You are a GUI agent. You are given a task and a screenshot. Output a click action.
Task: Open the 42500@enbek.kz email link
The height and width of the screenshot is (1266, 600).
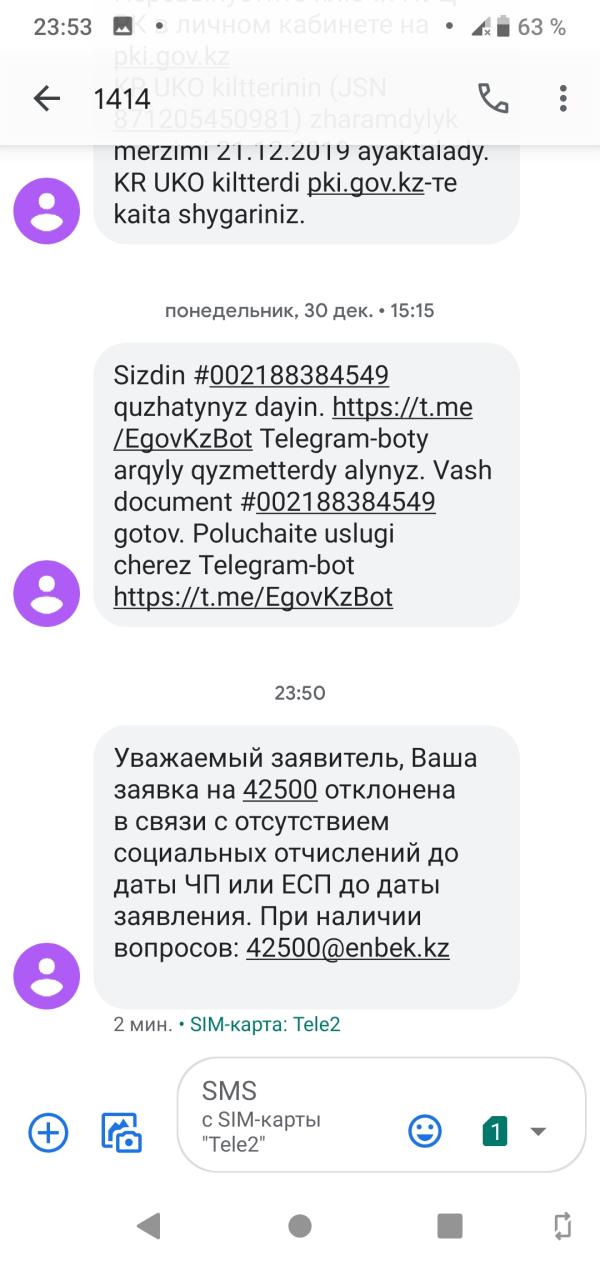(347, 948)
